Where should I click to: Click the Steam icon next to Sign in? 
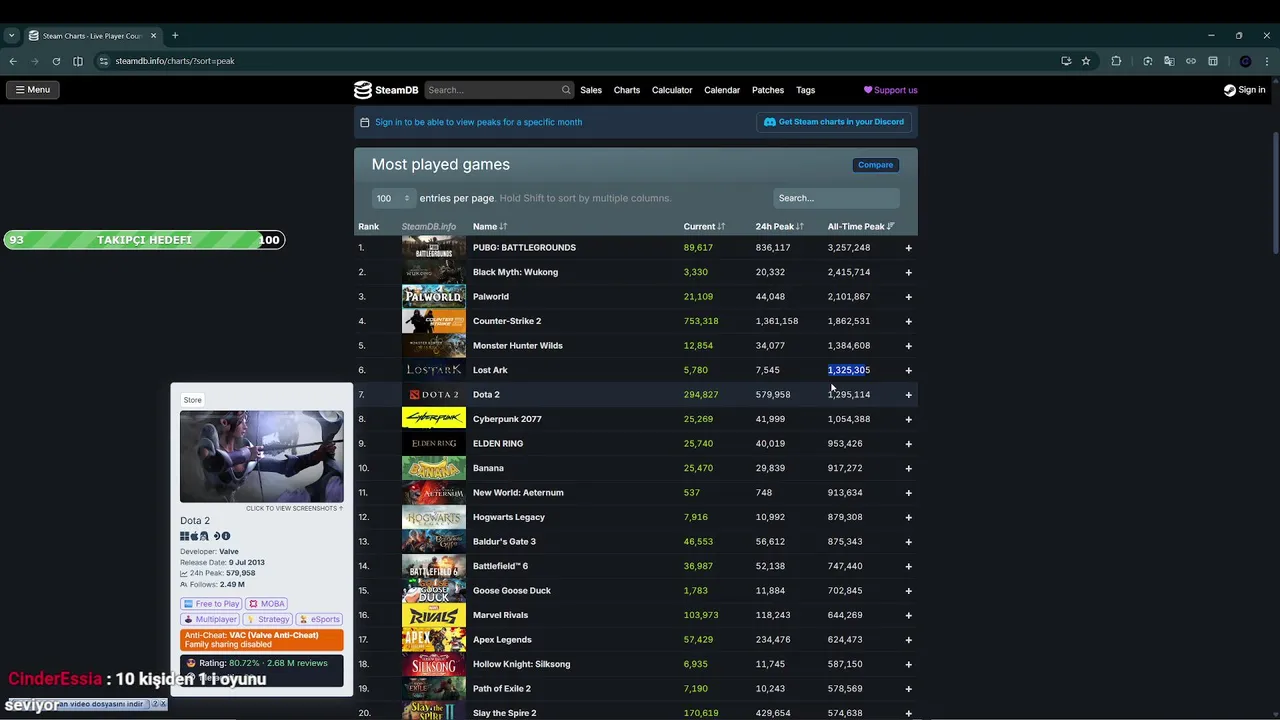pos(1230,90)
